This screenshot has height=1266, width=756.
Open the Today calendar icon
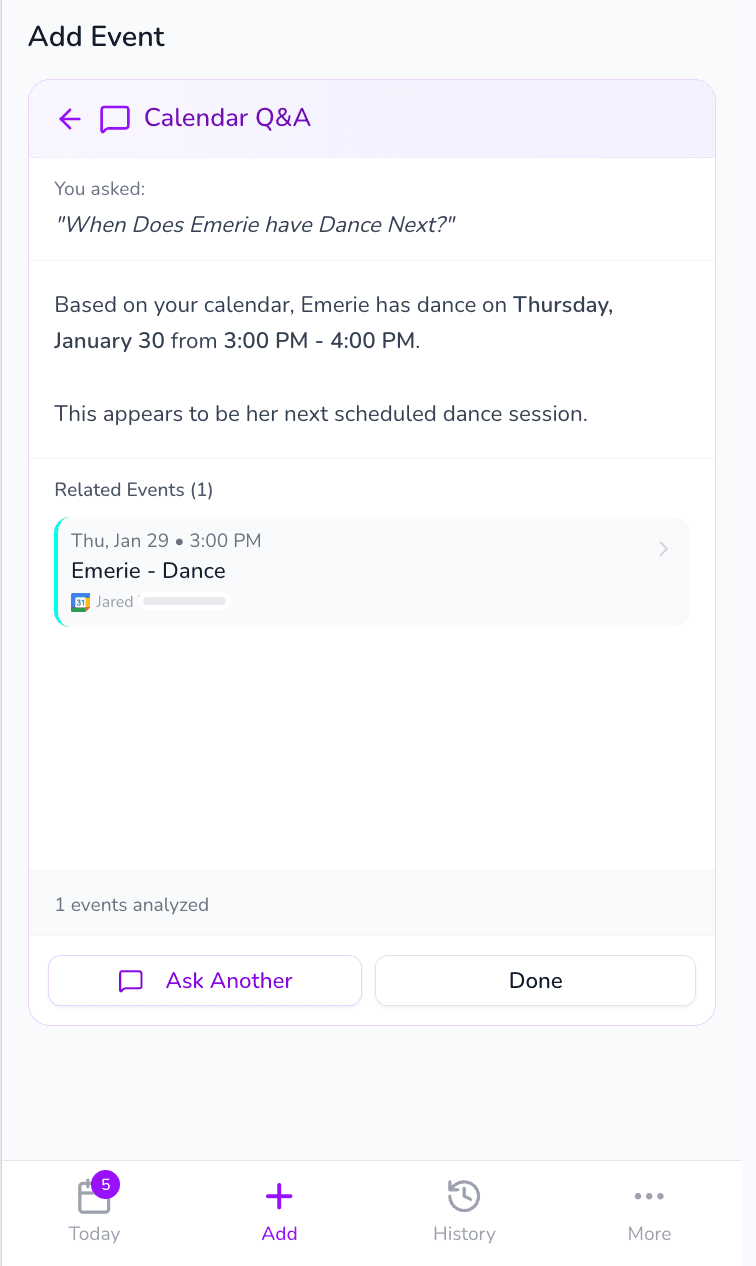(x=94, y=1197)
